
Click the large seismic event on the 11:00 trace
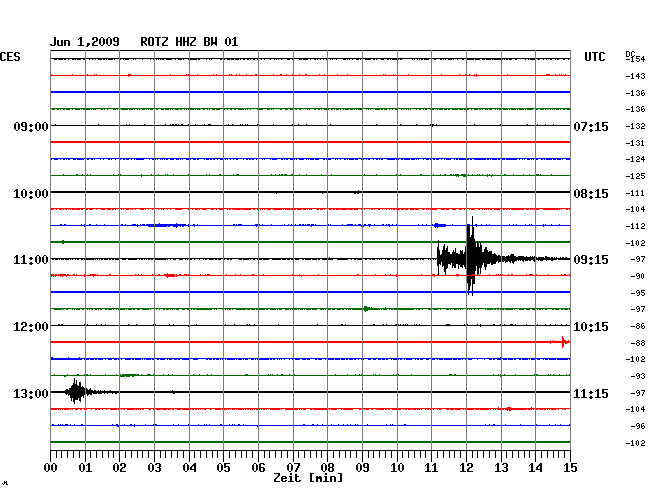pos(471,258)
